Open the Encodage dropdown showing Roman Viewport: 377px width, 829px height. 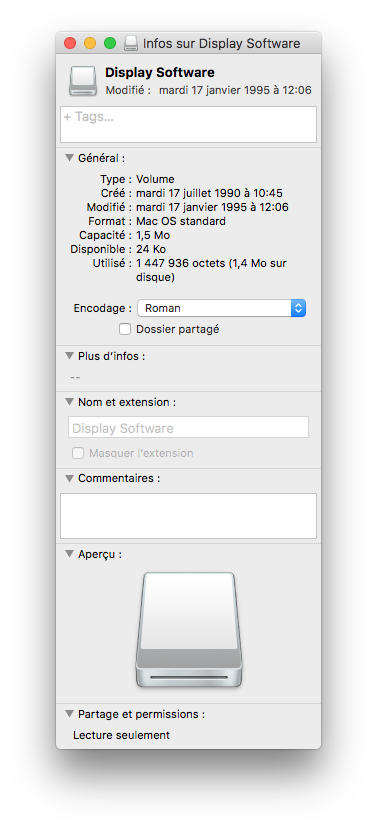222,308
